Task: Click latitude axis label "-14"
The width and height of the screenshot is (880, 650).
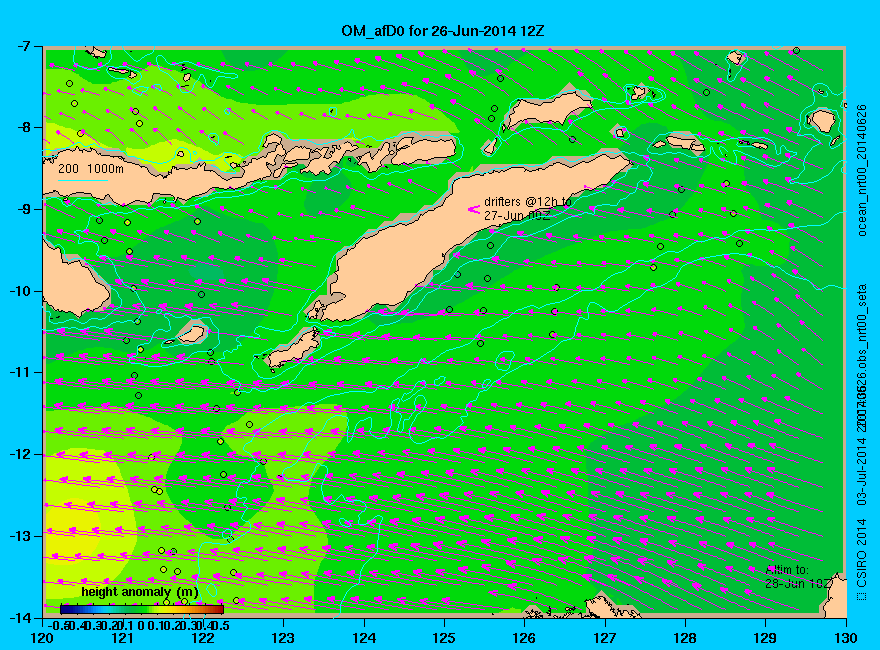Action: [20, 617]
